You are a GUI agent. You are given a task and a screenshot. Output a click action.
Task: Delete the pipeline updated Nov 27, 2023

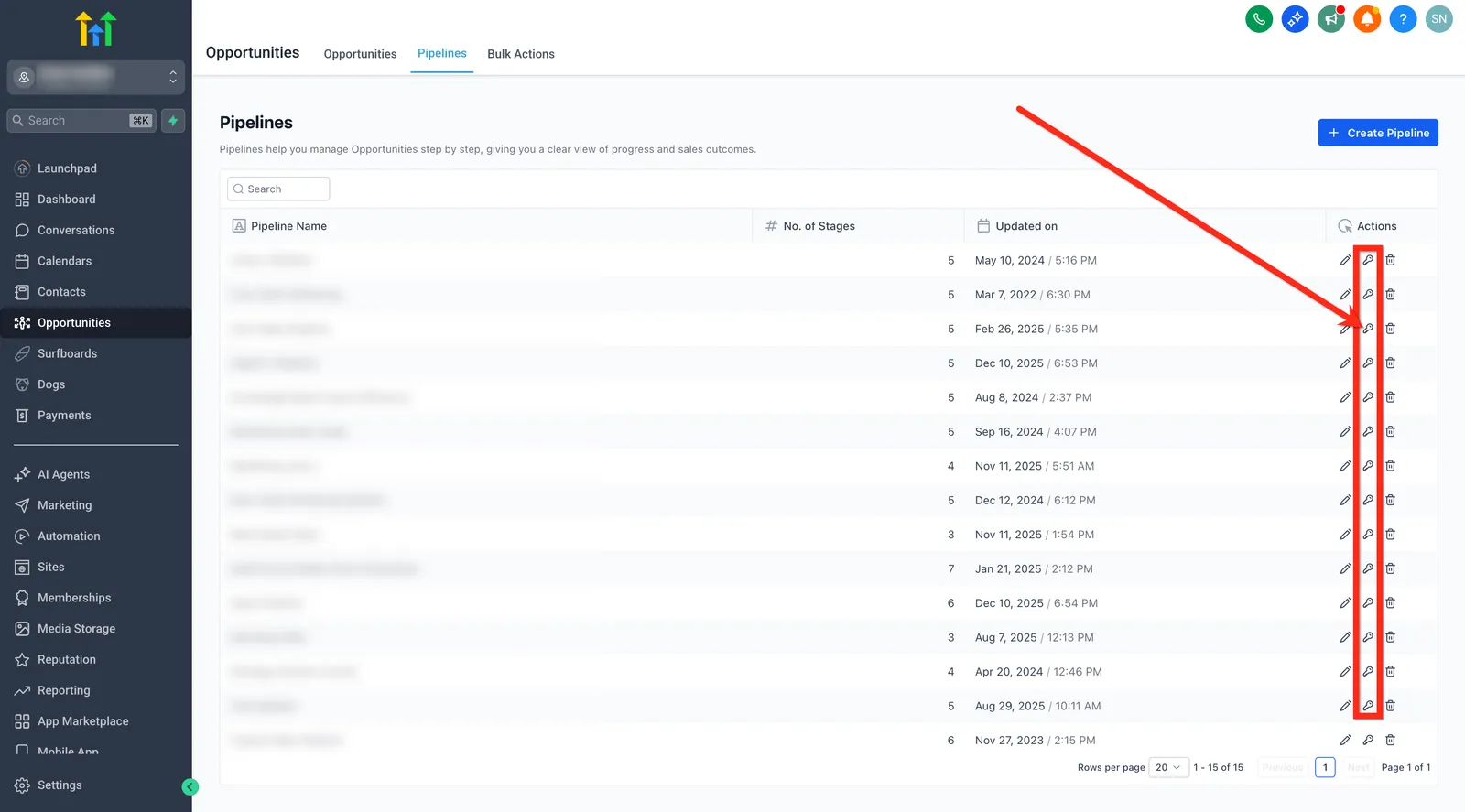click(x=1390, y=740)
